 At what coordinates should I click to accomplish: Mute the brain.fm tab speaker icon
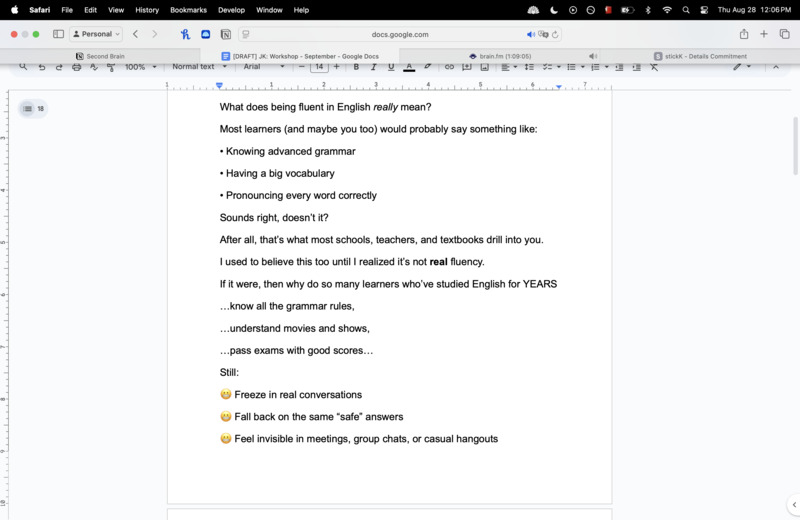(592, 56)
